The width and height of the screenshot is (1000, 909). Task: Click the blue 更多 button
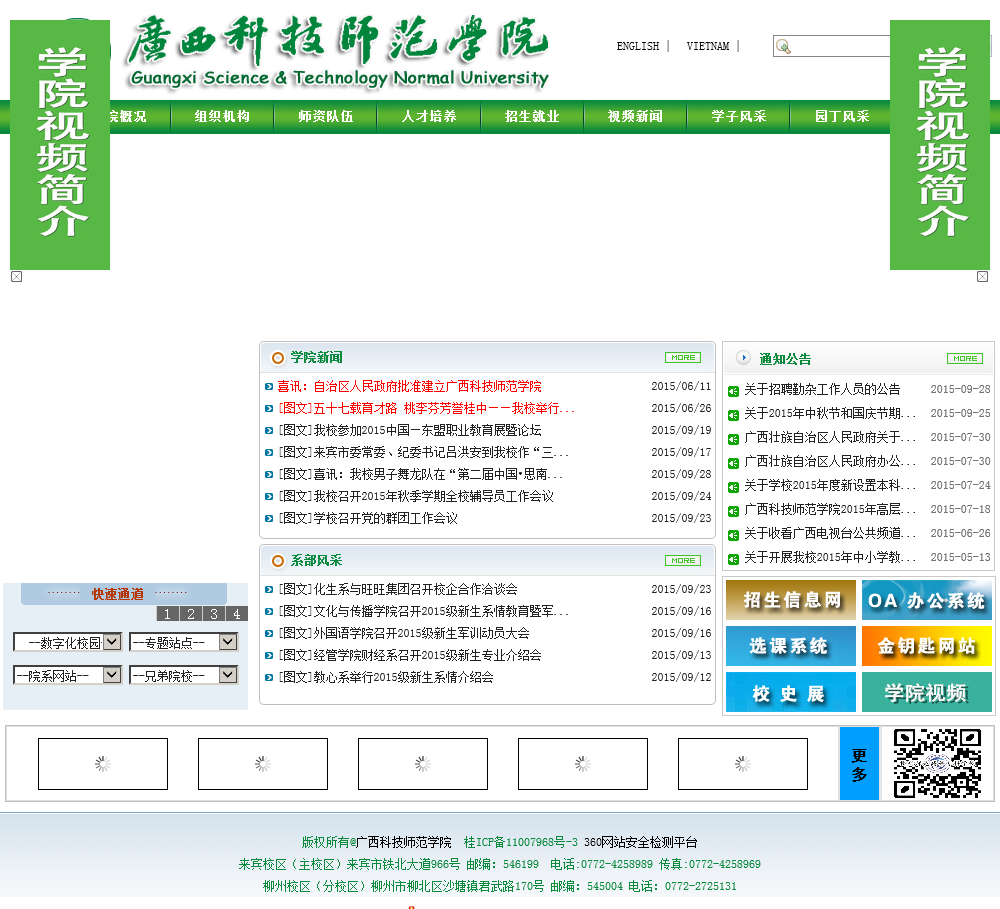[859, 764]
